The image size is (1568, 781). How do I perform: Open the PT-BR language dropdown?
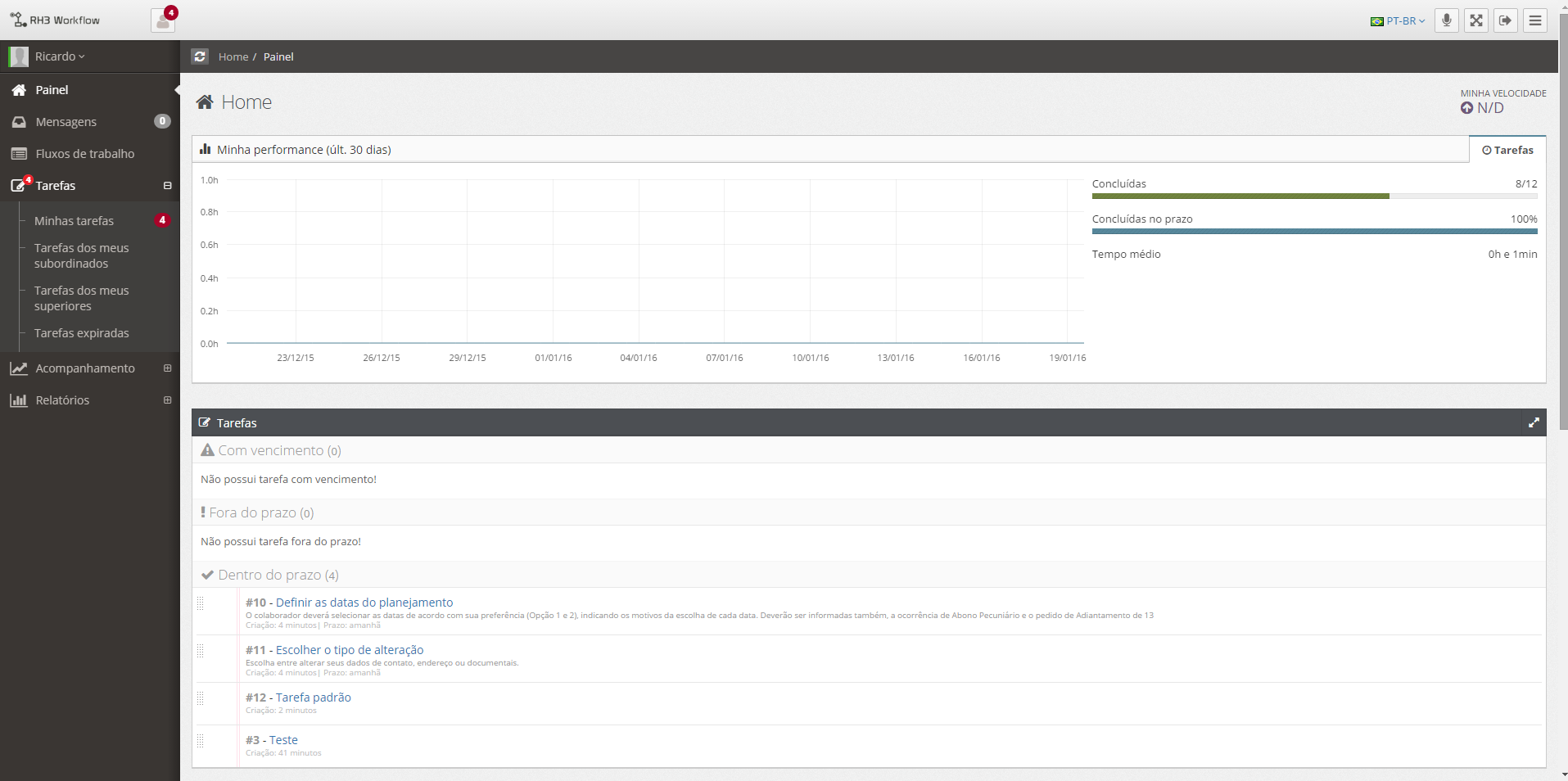[1398, 21]
